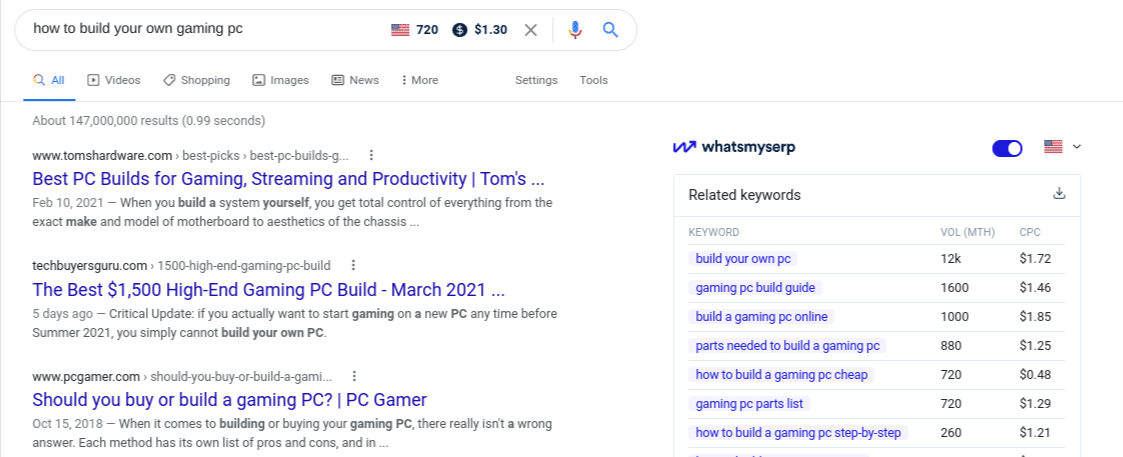
Task: Click the VOL (MTH) column header
Action: (x=967, y=232)
